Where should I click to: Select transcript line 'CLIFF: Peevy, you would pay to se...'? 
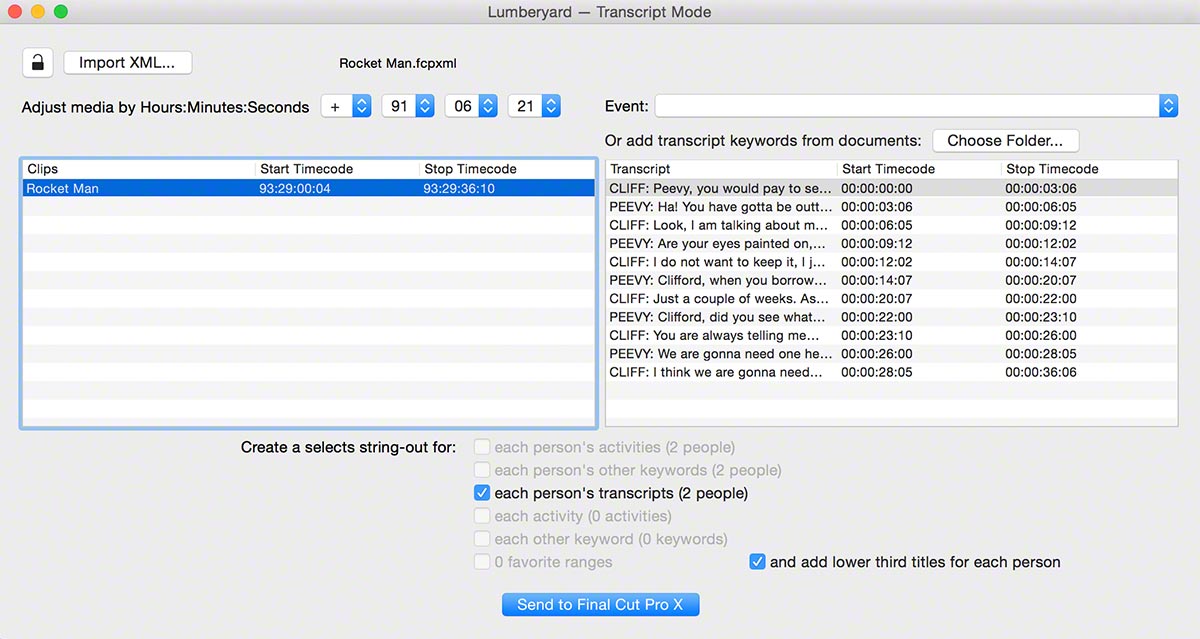click(x=892, y=188)
